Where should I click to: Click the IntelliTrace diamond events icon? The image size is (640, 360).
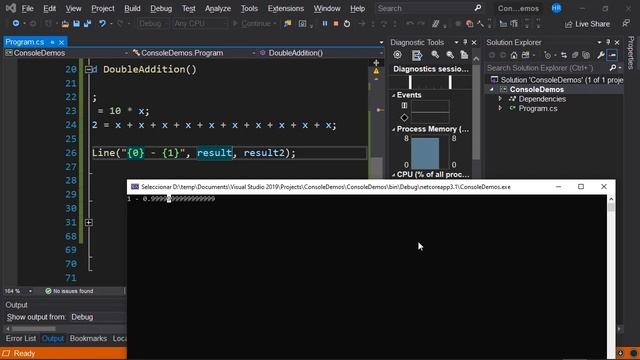(404, 118)
